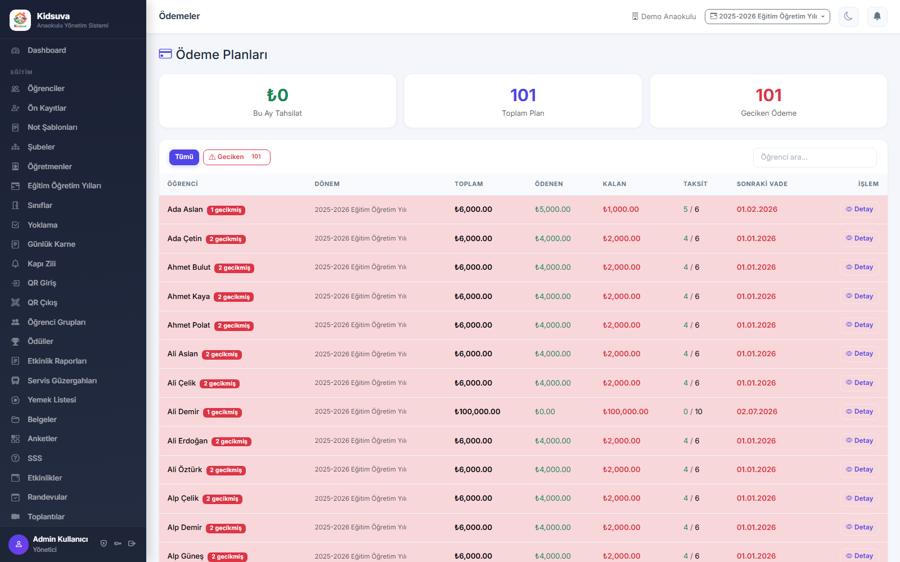Open notifications bell icon
Screen dimensions: 900x562
[x=876, y=17]
